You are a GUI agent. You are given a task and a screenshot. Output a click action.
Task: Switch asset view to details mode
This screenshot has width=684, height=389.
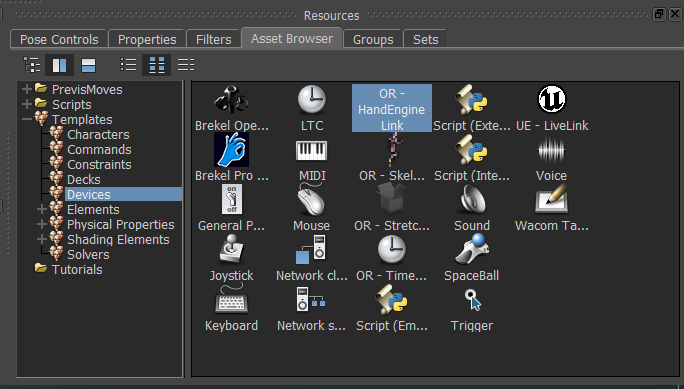coord(186,65)
